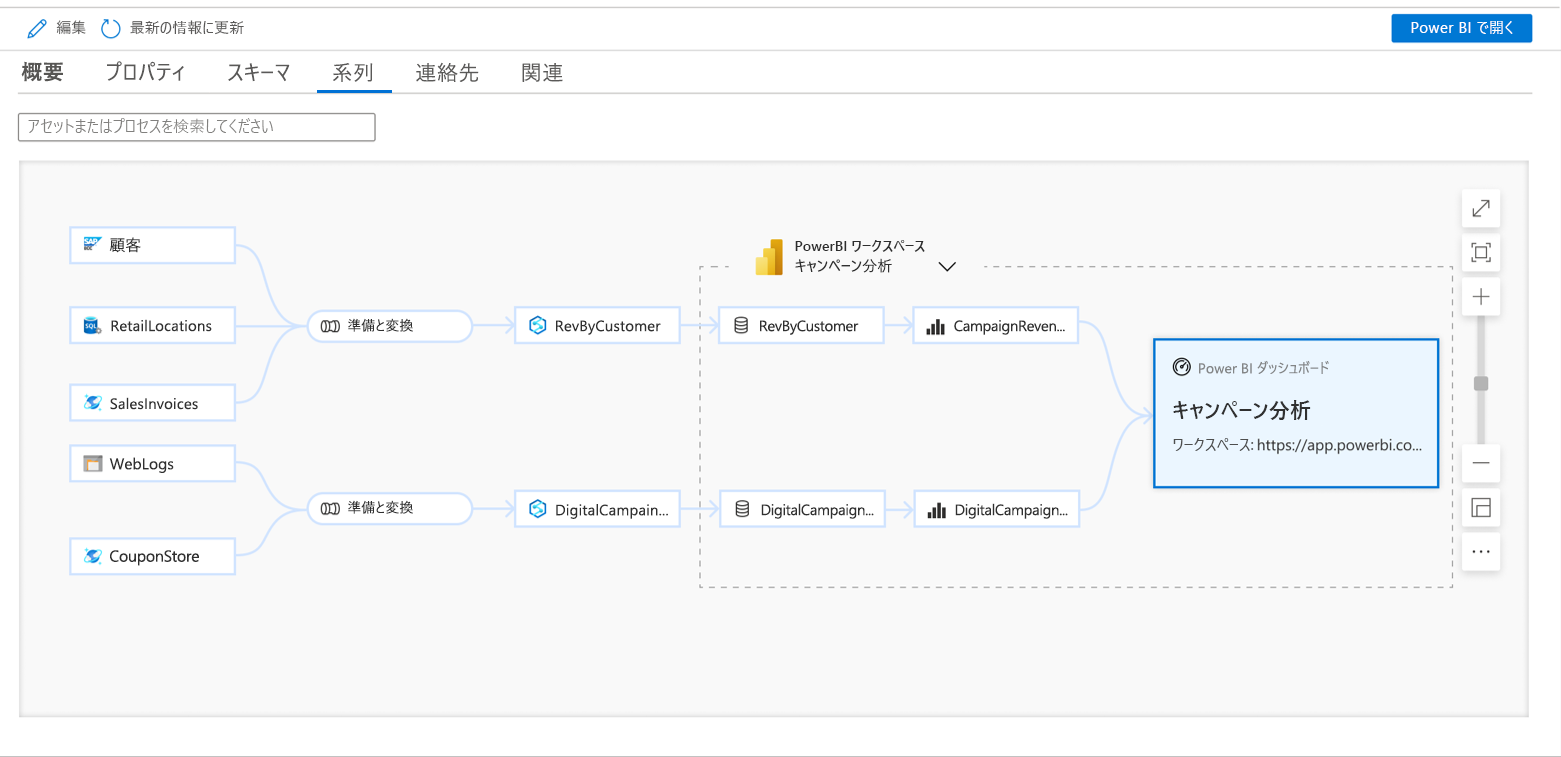The height and width of the screenshot is (757, 1561).
Task: Click RevByCustomer dataset cylinder icon
Action: (x=741, y=325)
